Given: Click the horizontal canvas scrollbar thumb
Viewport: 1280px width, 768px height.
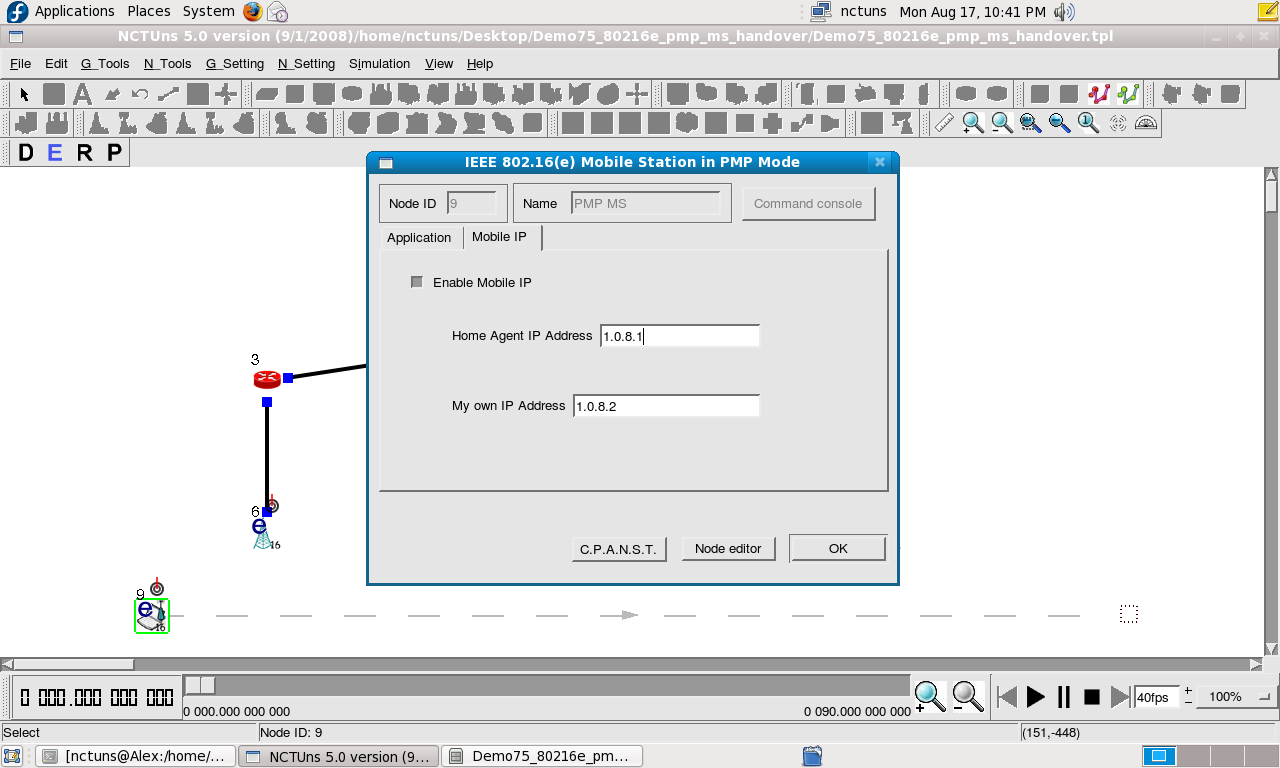Looking at the screenshot, I should 74,664.
